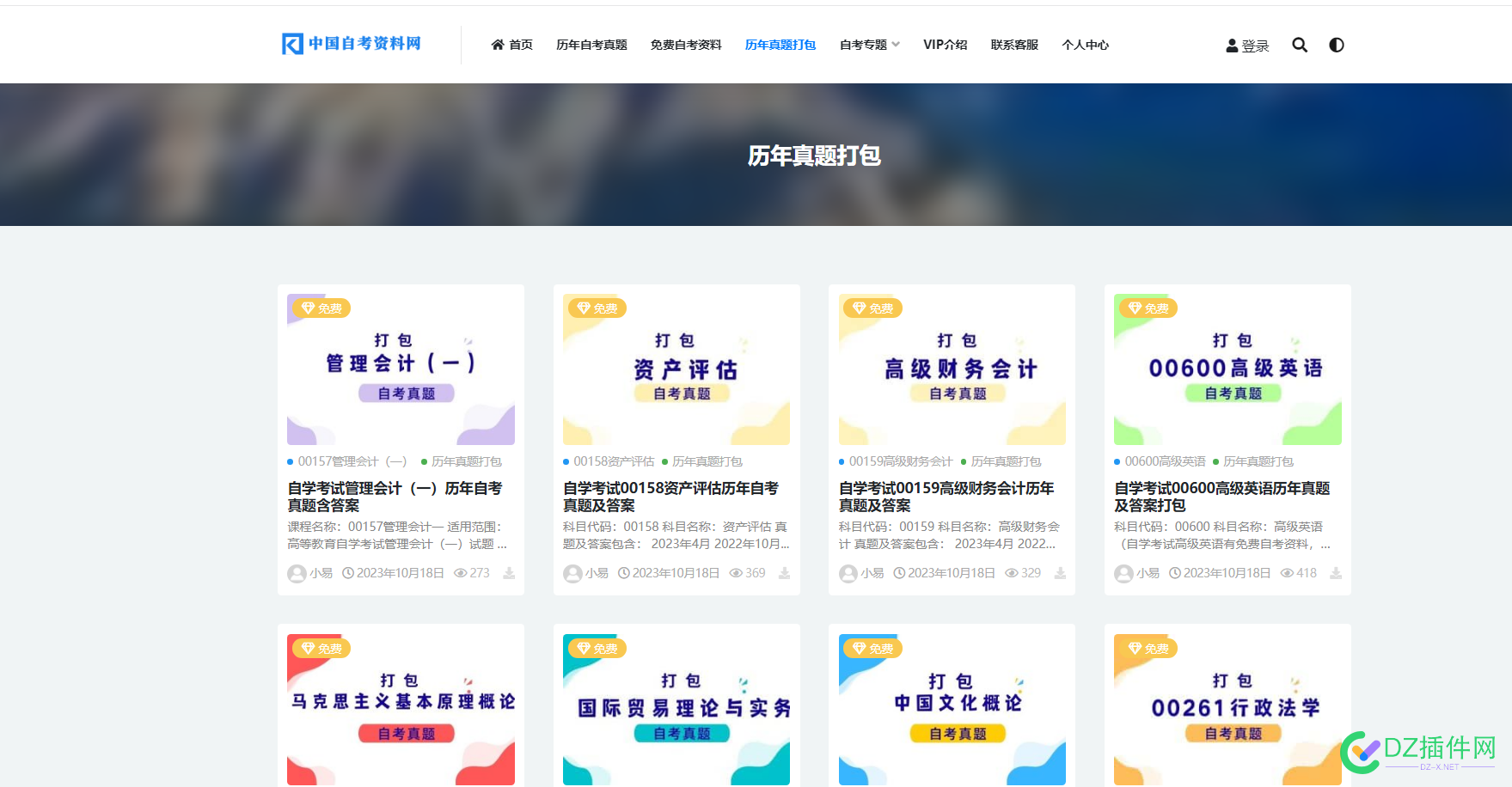
Task: Open title 自学考试管理会计（一）历年自考真题含答案
Action: point(395,497)
